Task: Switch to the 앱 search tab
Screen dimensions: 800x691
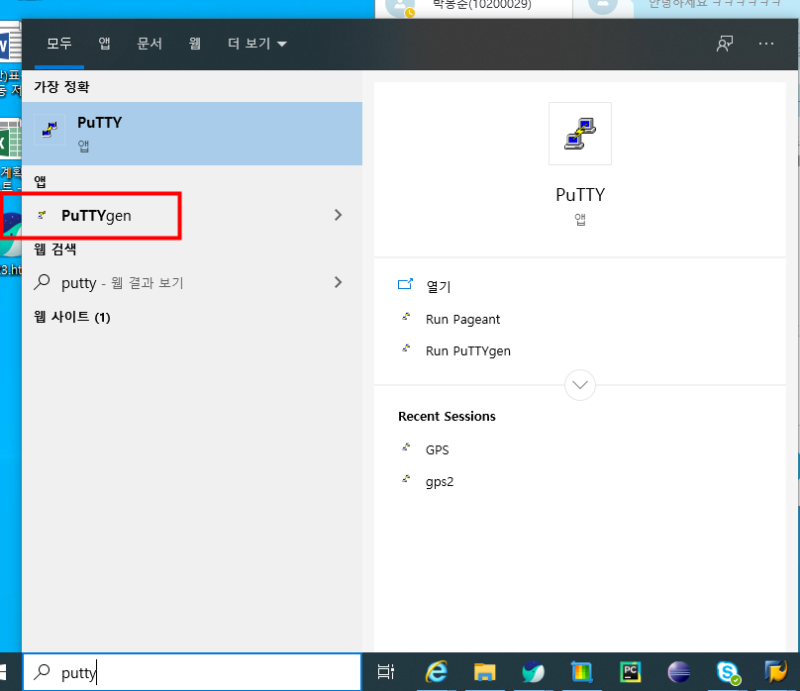Action: pos(103,44)
